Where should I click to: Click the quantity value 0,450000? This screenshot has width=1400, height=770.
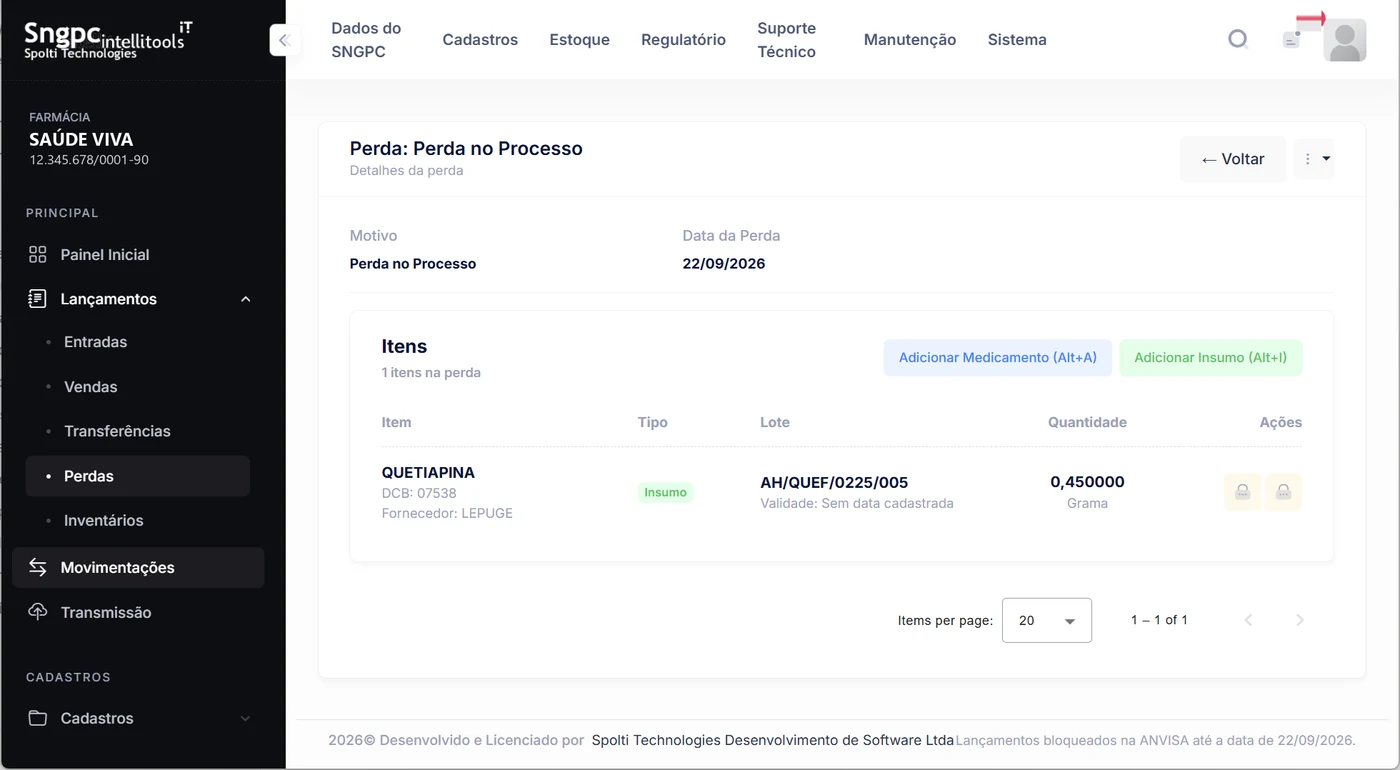pyautogui.click(x=1087, y=482)
